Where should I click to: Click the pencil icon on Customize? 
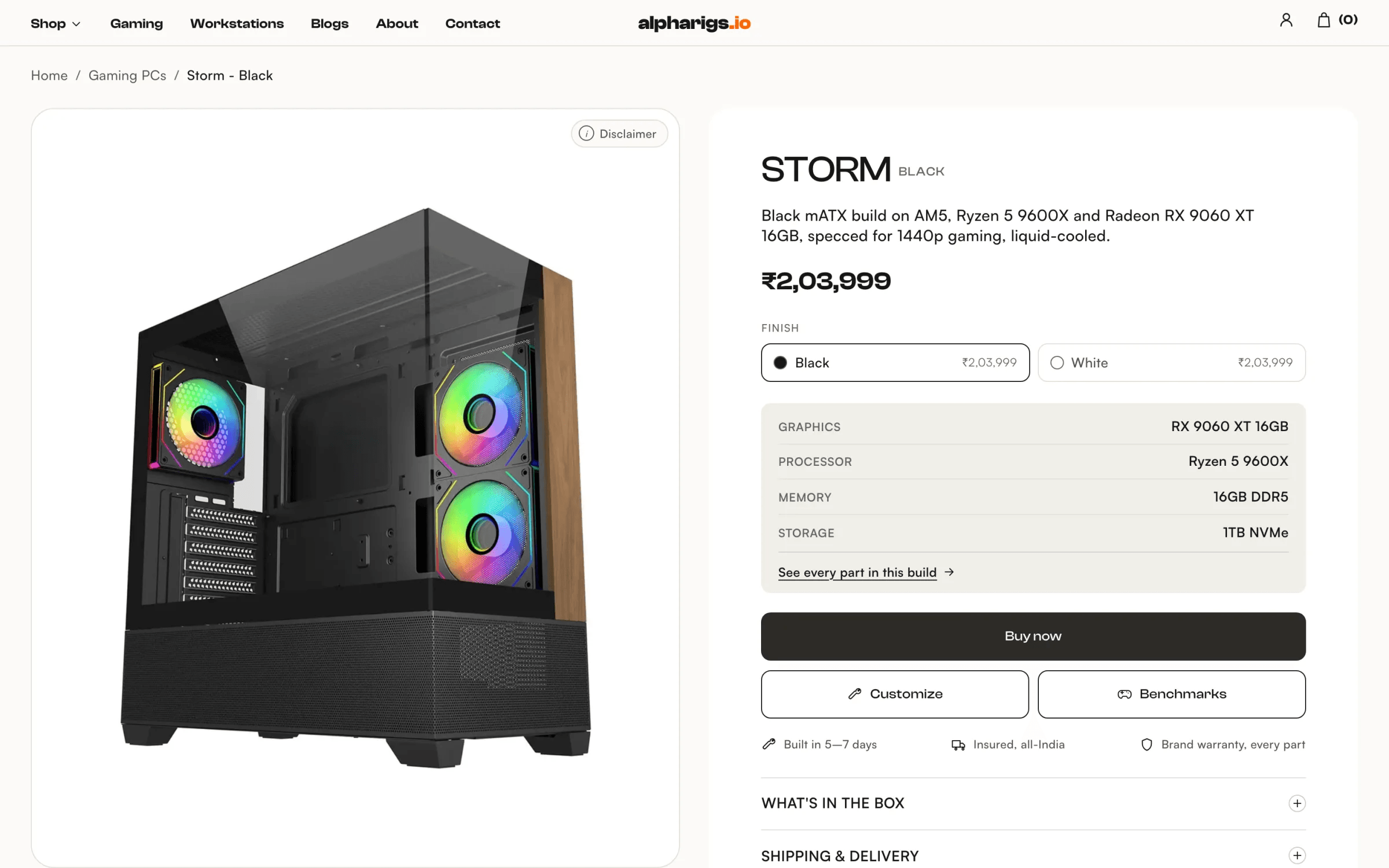[855, 694]
